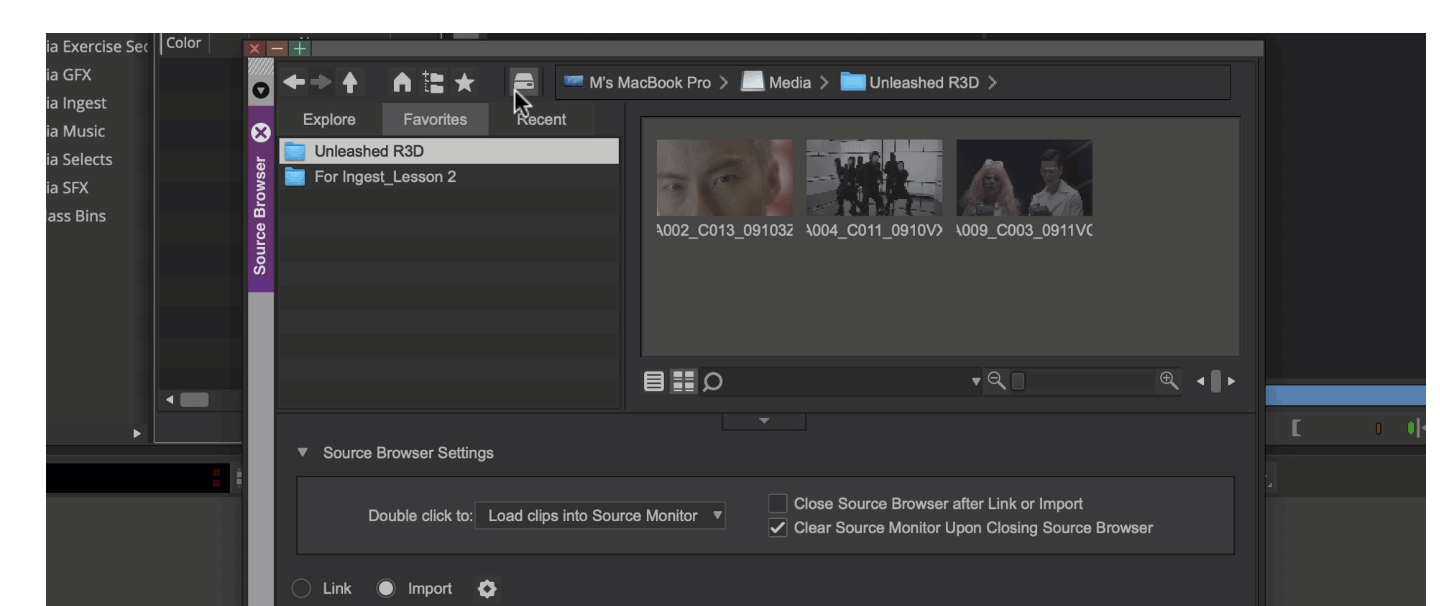Click the folder tree hierarchy icon

coord(433,83)
